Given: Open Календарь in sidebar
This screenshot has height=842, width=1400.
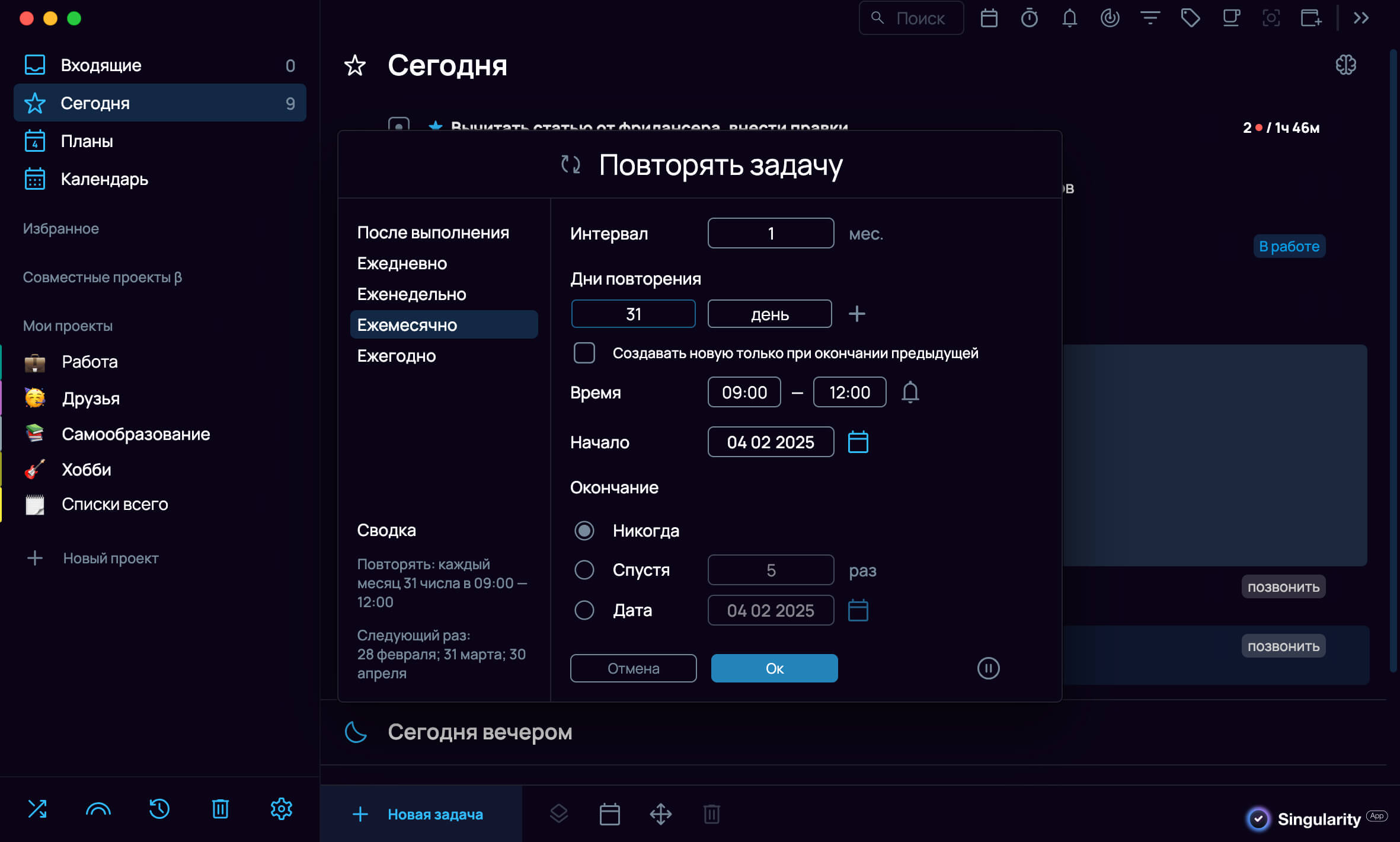Looking at the screenshot, I should point(159,179).
